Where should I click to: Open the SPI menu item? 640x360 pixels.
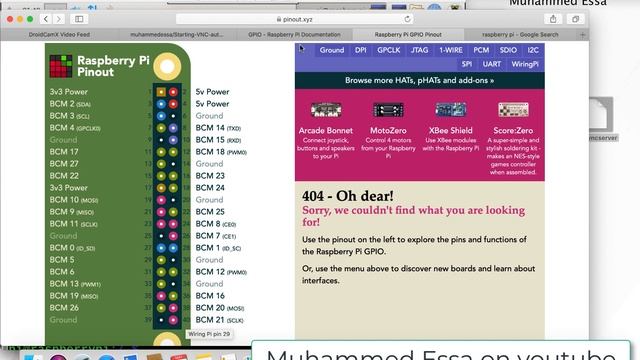click(467, 64)
